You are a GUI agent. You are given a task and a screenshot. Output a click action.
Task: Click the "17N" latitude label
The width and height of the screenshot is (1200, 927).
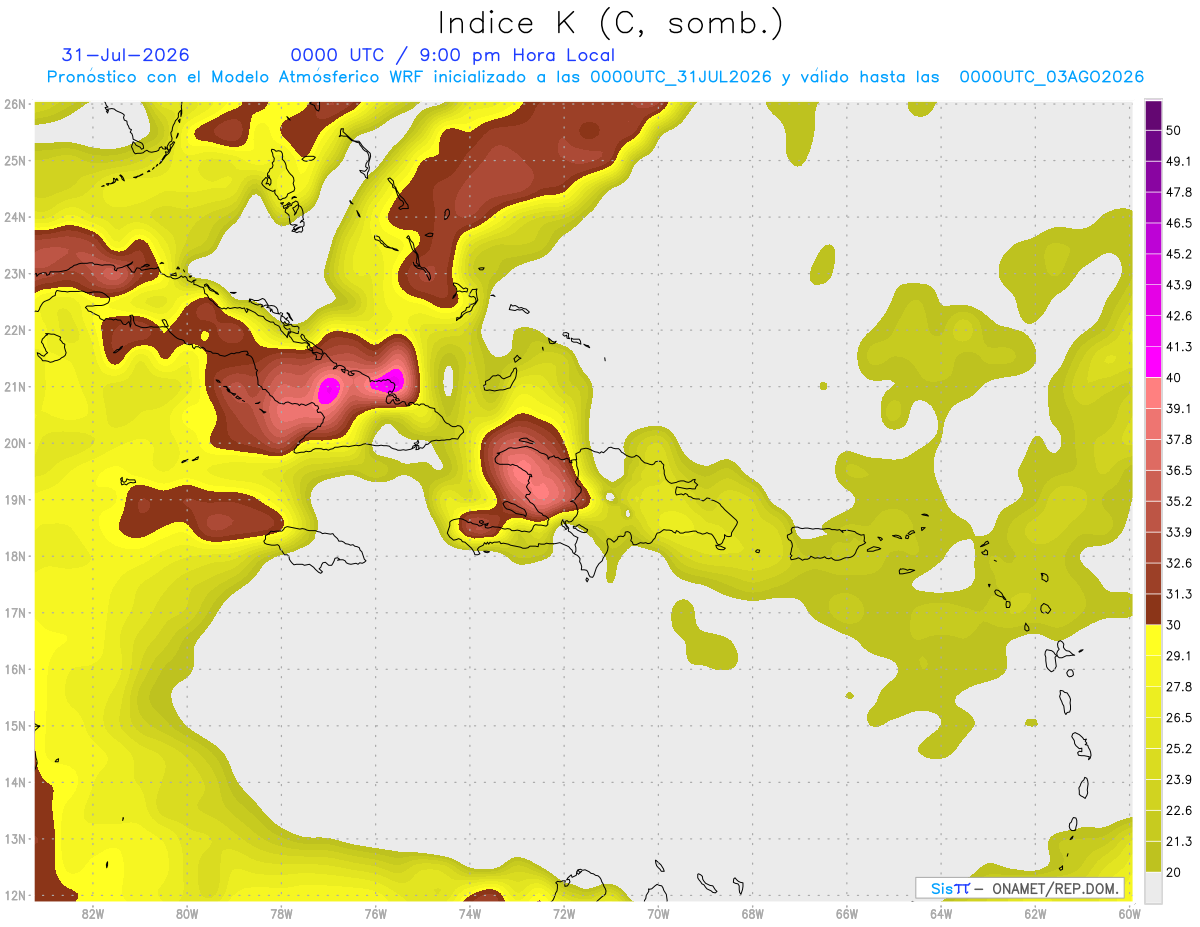click(15, 613)
